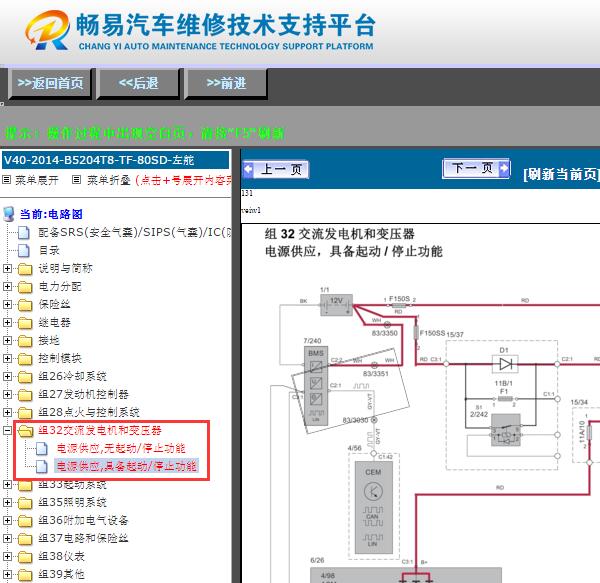Open the 目录 contents page
The width and height of the screenshot is (600, 583).
click(x=49, y=250)
